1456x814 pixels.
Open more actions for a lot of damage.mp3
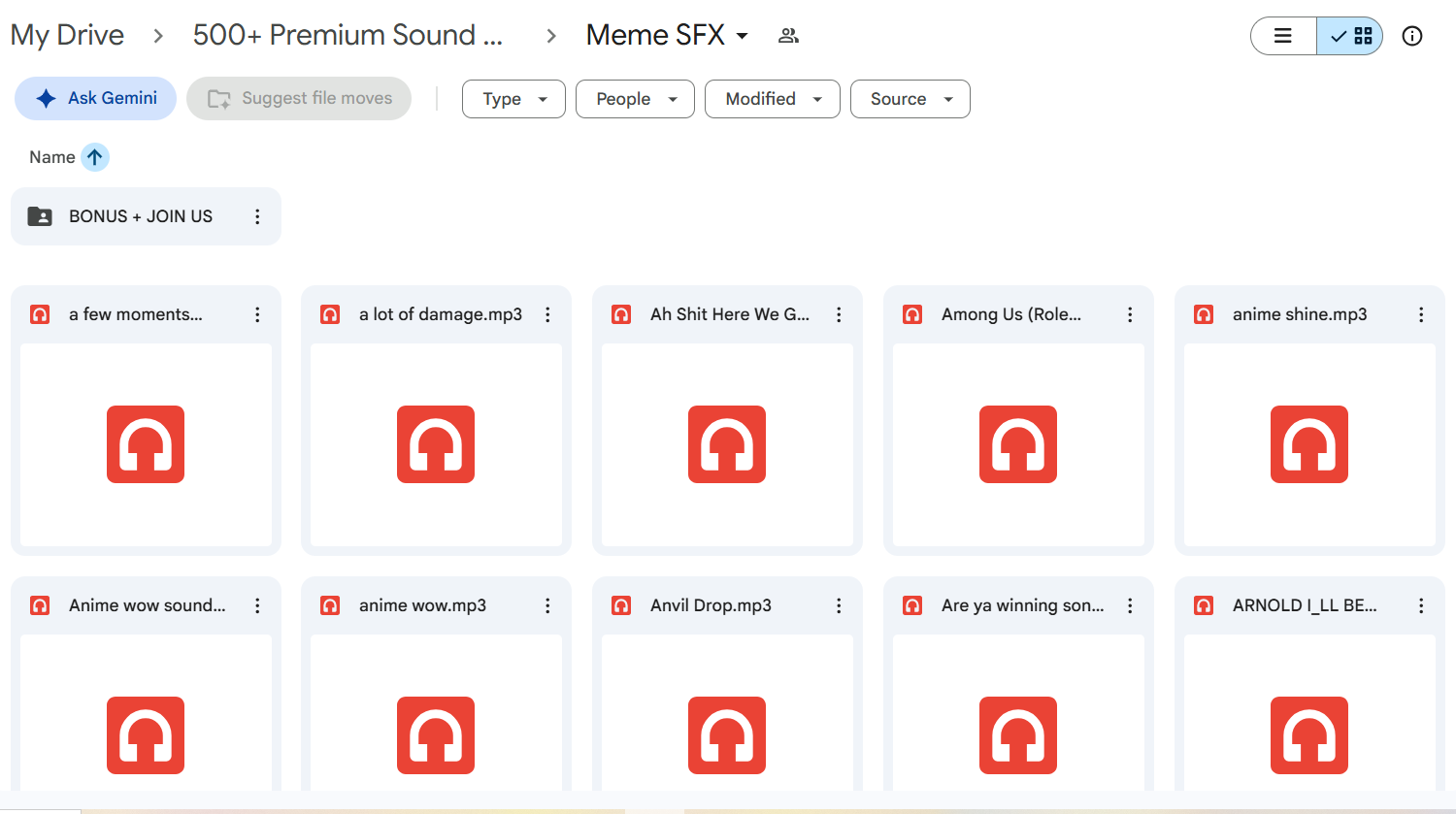coord(547,314)
